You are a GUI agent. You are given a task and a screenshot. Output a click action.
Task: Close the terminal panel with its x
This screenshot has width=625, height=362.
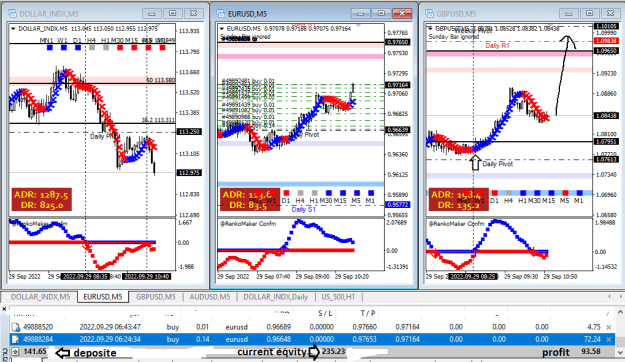[x=4, y=309]
